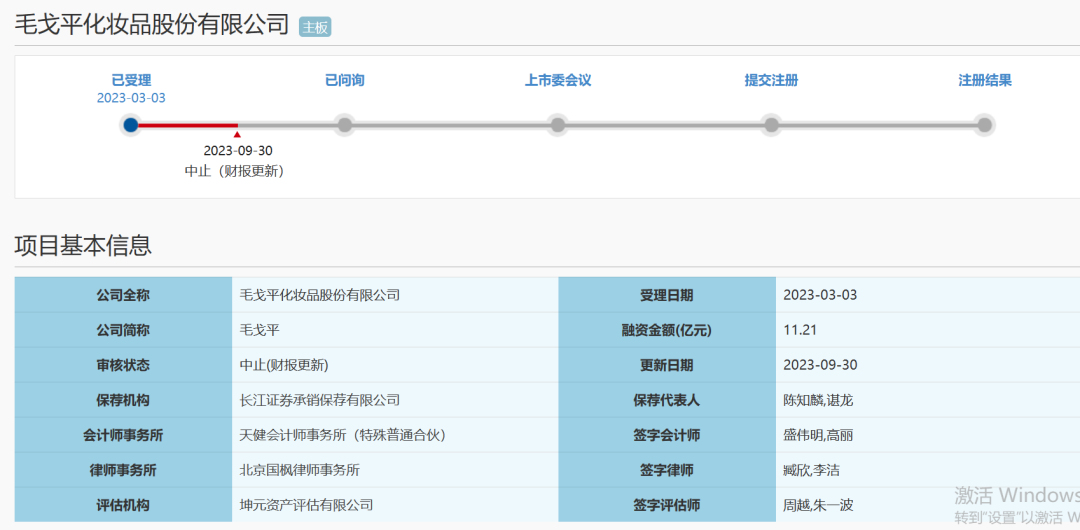Click the 更新日期 label cell
Image resolution: width=1080 pixels, height=530 pixels.
pyautogui.click(x=667, y=365)
